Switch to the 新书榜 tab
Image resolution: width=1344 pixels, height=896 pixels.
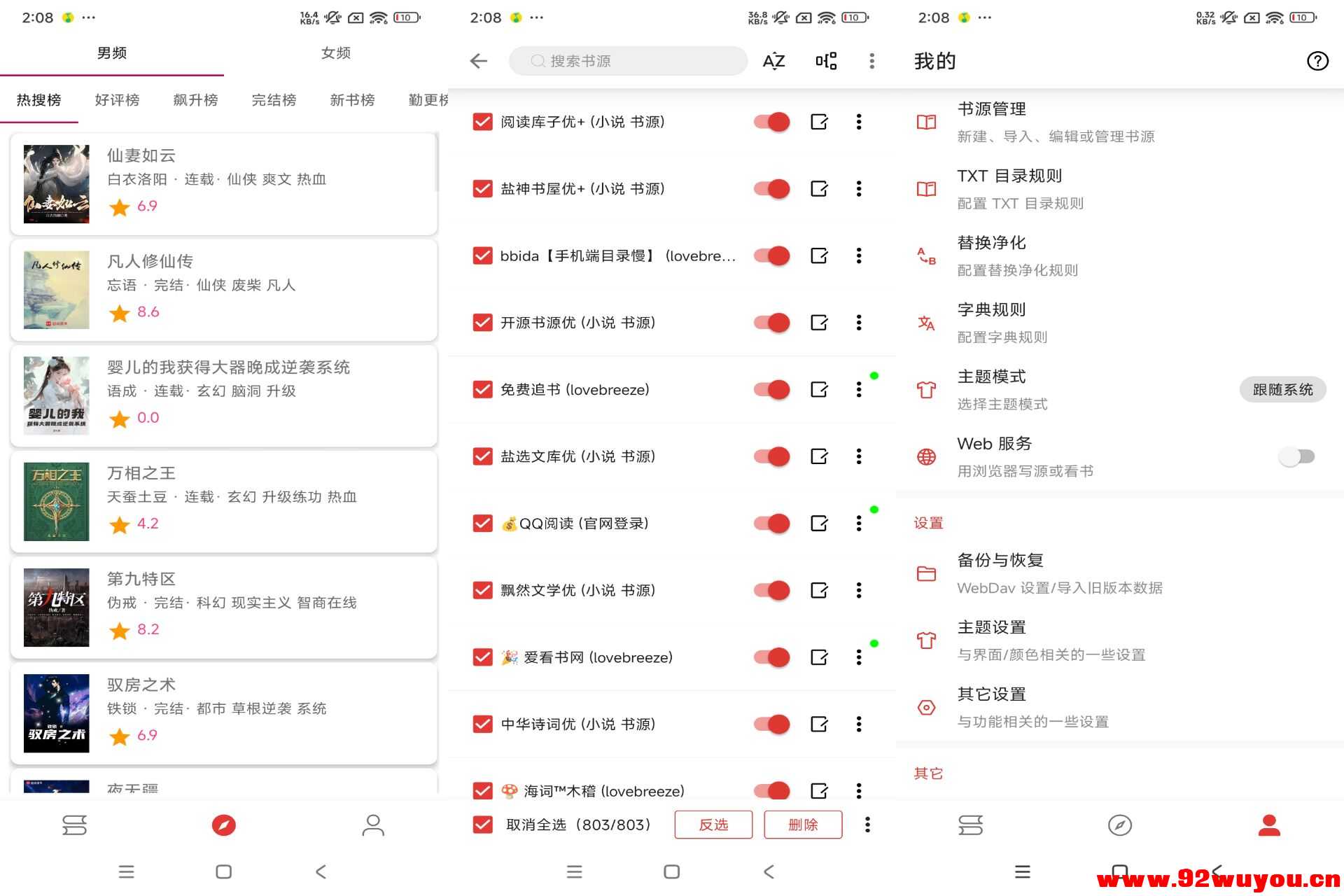point(352,99)
